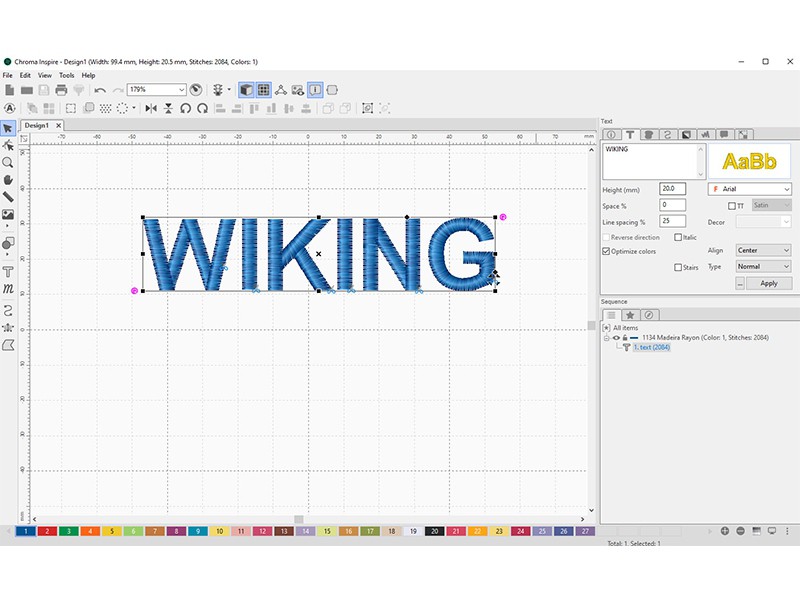Select the Pan hand tool
The height and width of the screenshot is (600, 800).
[8, 180]
